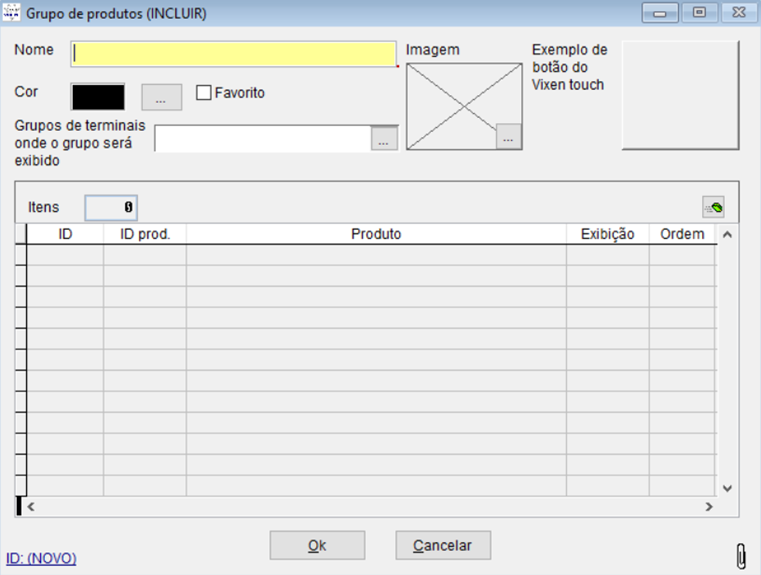Click the window icon in title bar
761x575 pixels.
pyautogui.click(x=13, y=13)
